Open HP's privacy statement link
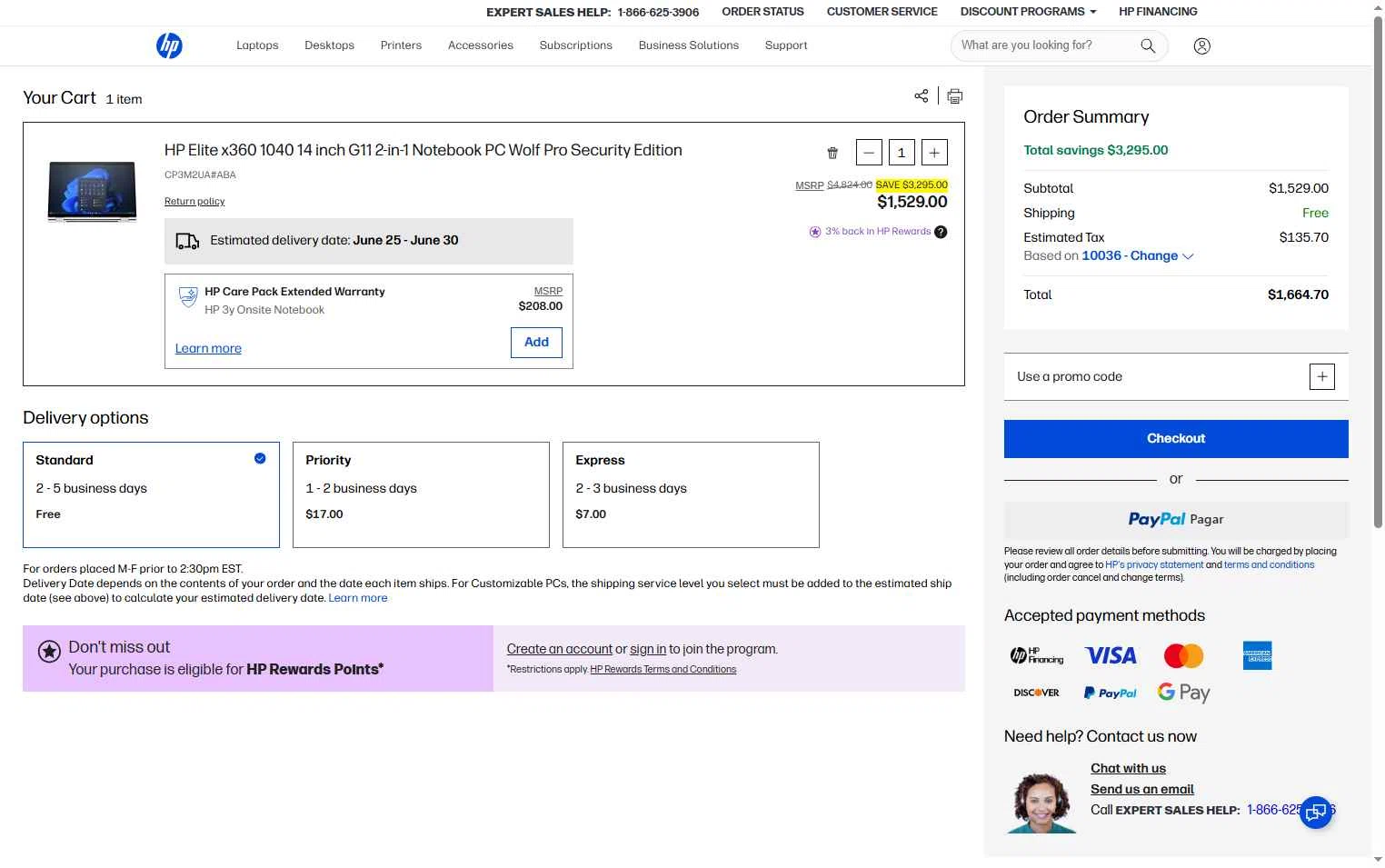 [1154, 565]
